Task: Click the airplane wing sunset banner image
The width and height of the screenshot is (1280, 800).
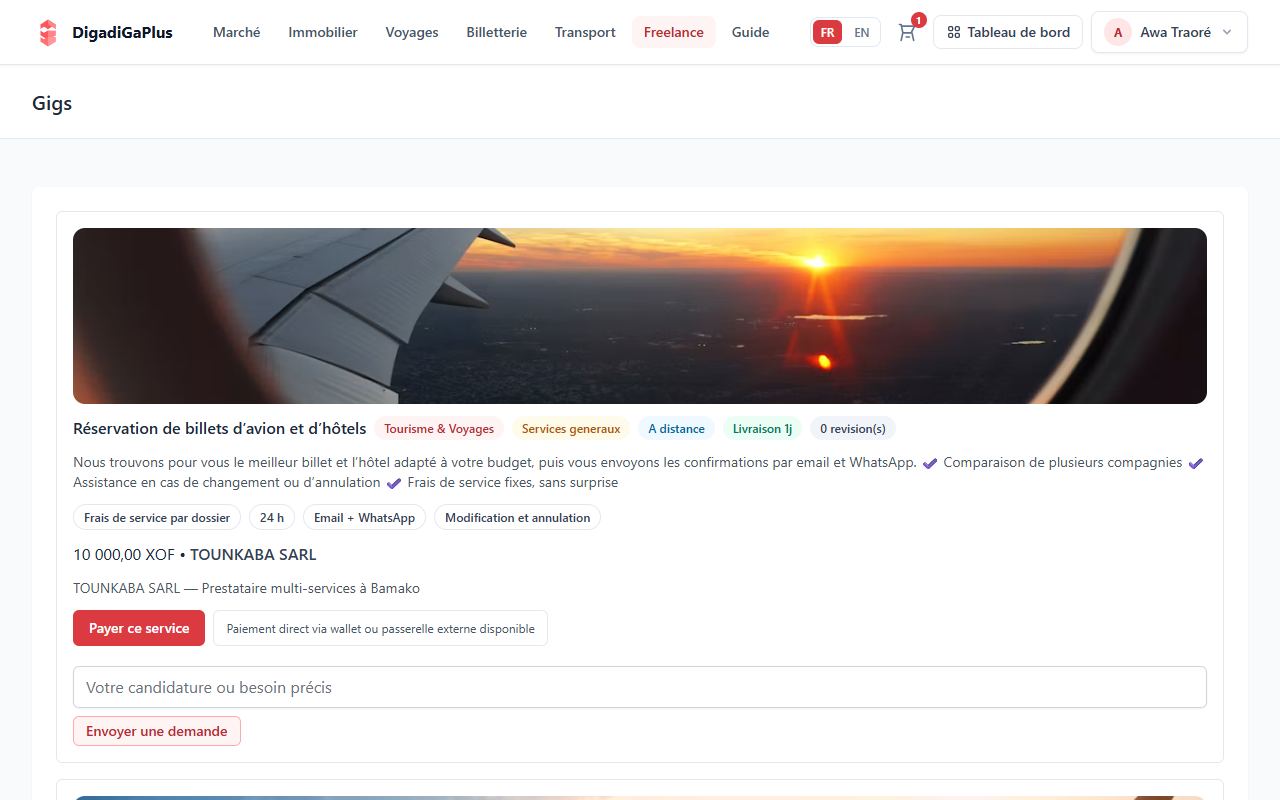Action: [640, 316]
